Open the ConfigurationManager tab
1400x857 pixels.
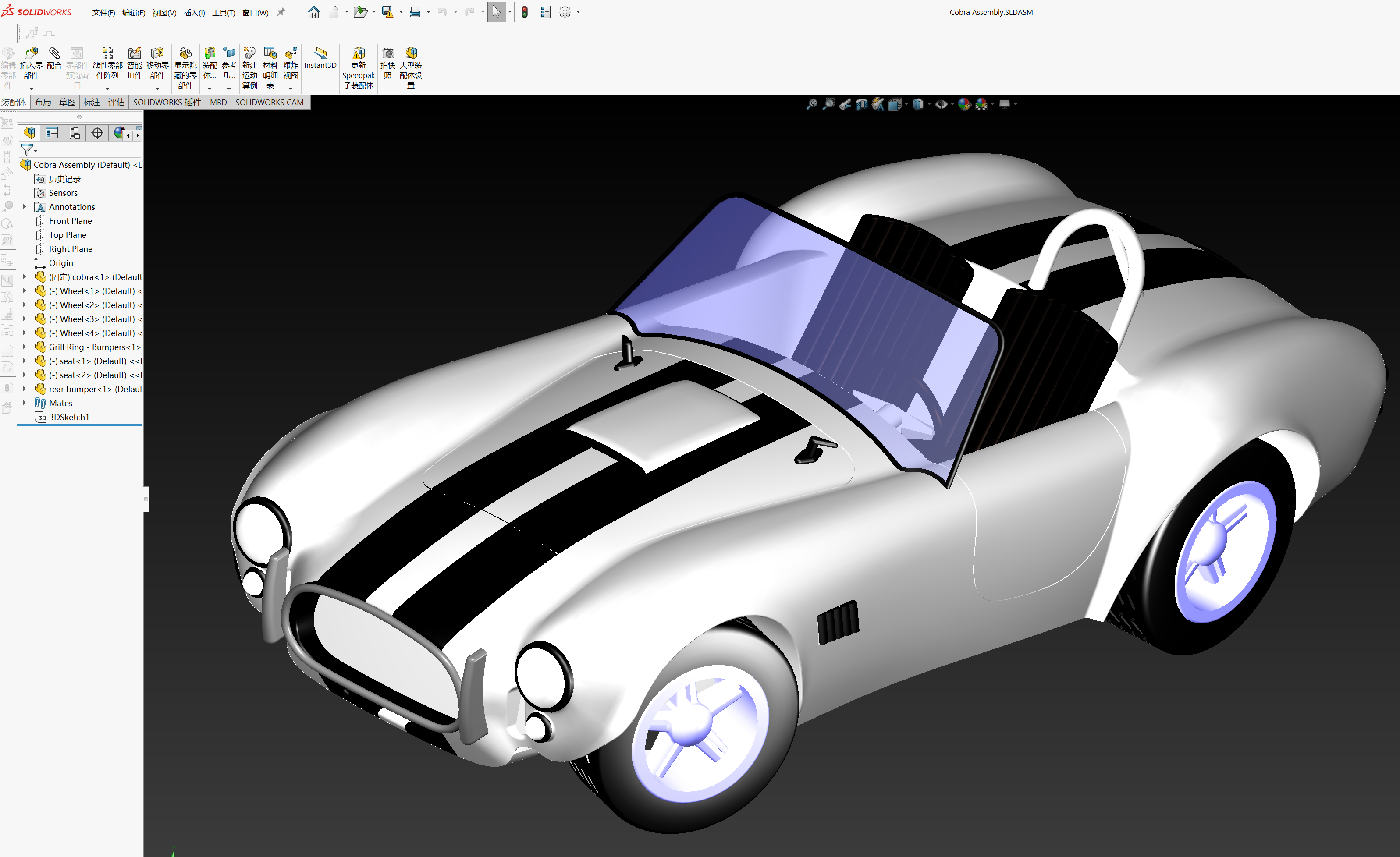click(75, 133)
